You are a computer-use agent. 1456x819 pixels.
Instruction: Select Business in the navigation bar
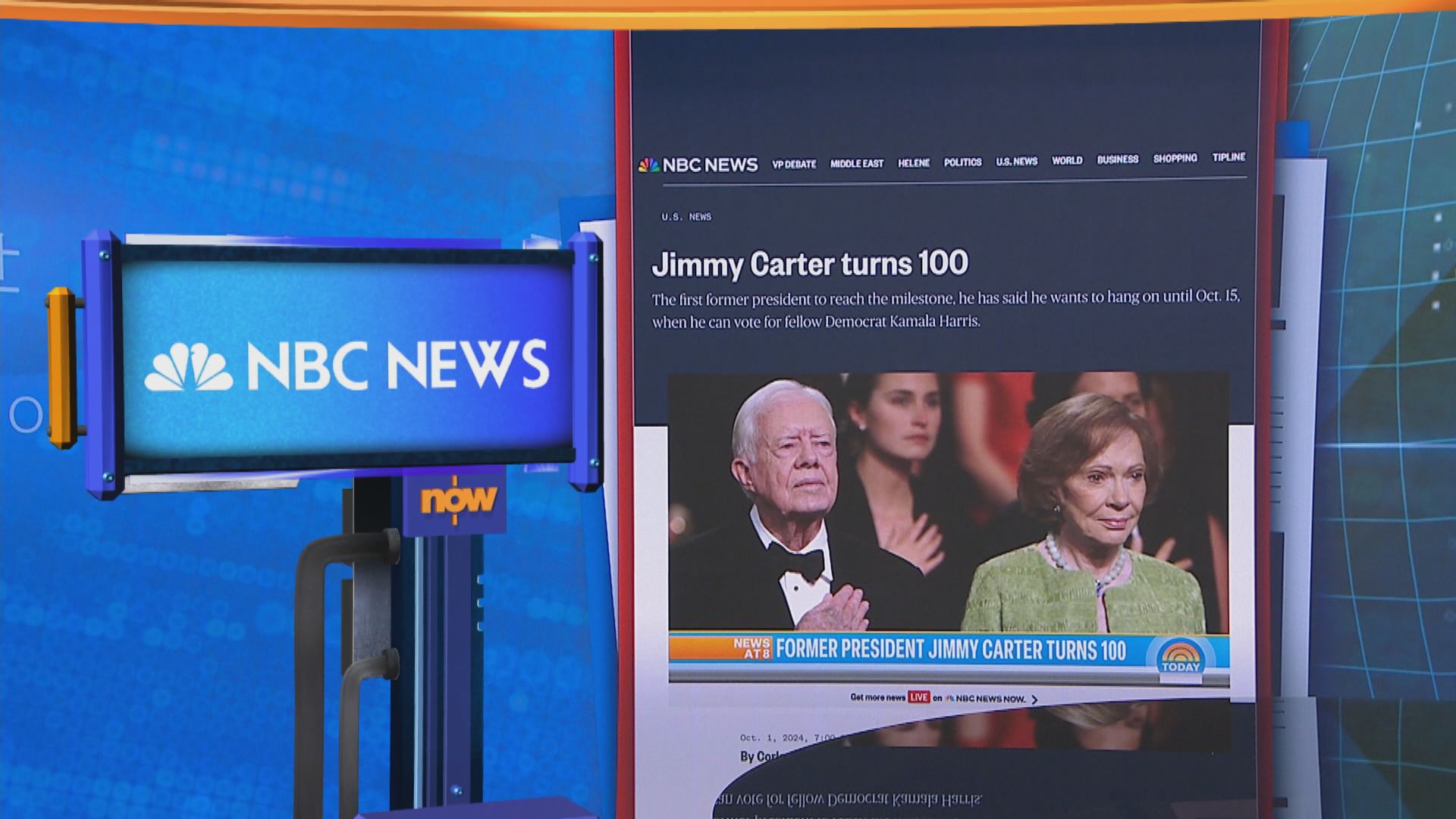pyautogui.click(x=1118, y=159)
